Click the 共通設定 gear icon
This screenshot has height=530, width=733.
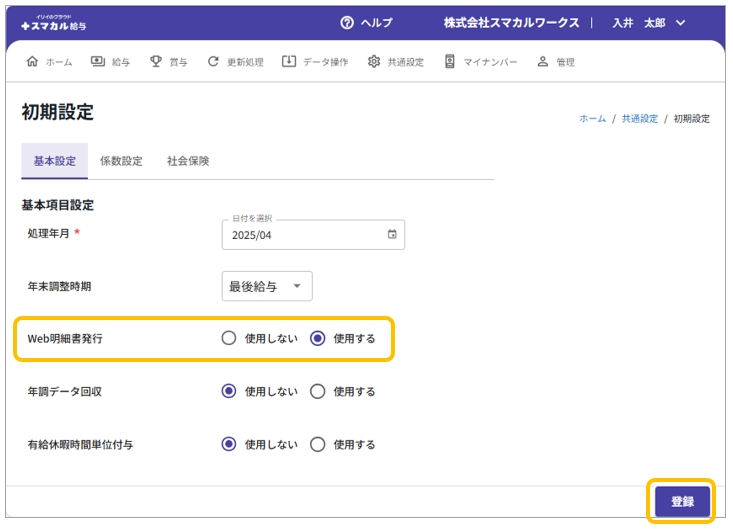(x=374, y=62)
